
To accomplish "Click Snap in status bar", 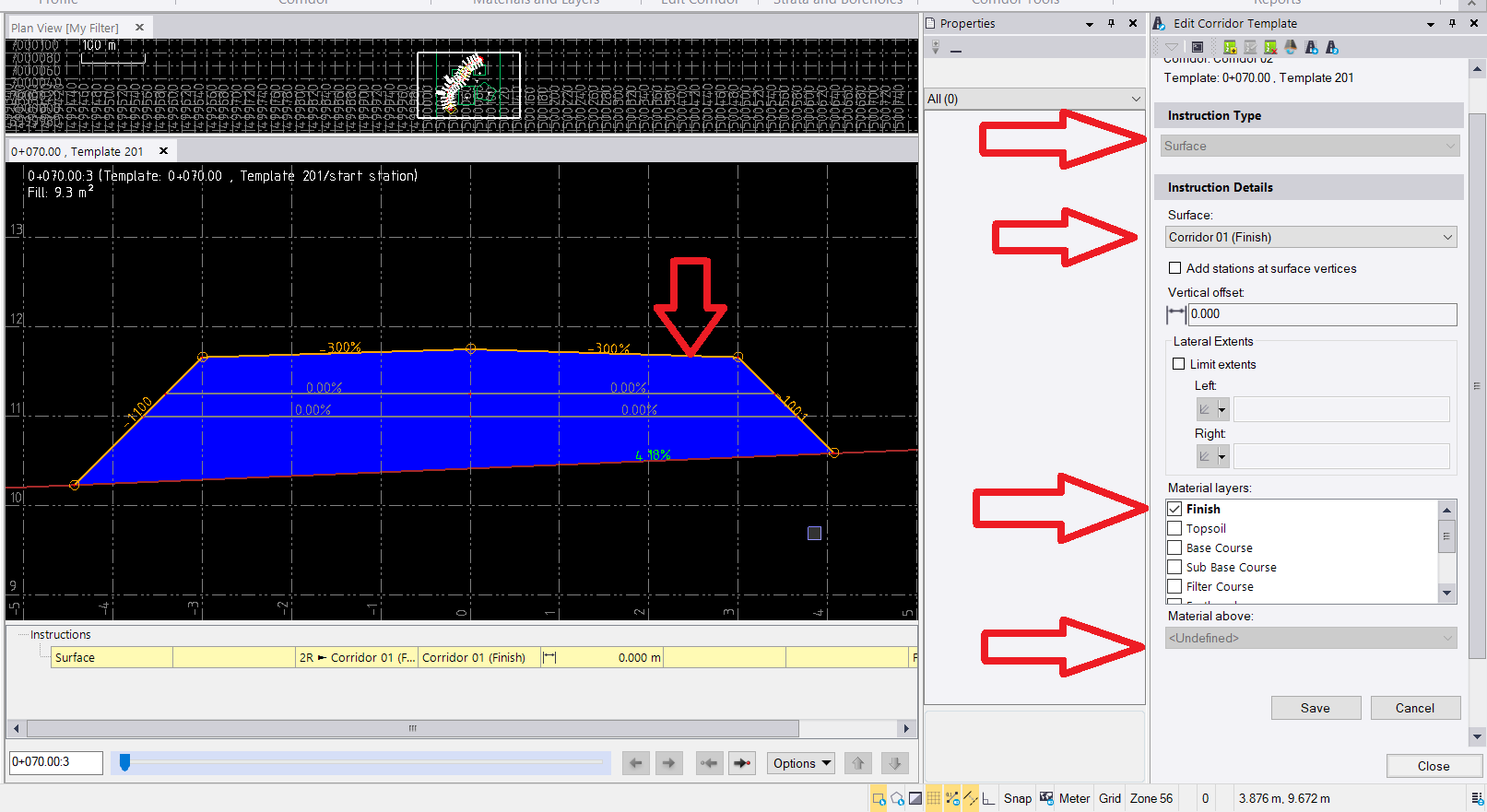I will click(1018, 798).
